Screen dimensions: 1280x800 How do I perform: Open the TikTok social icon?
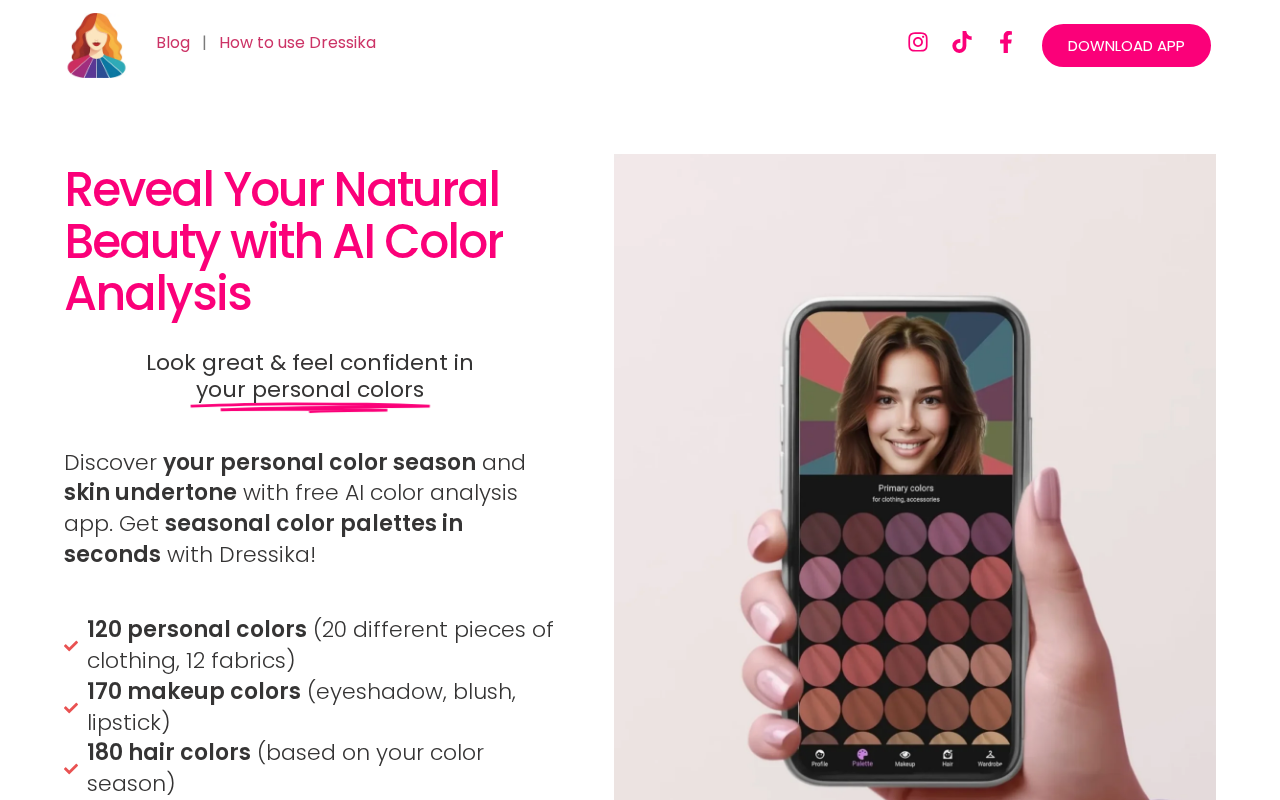(962, 42)
